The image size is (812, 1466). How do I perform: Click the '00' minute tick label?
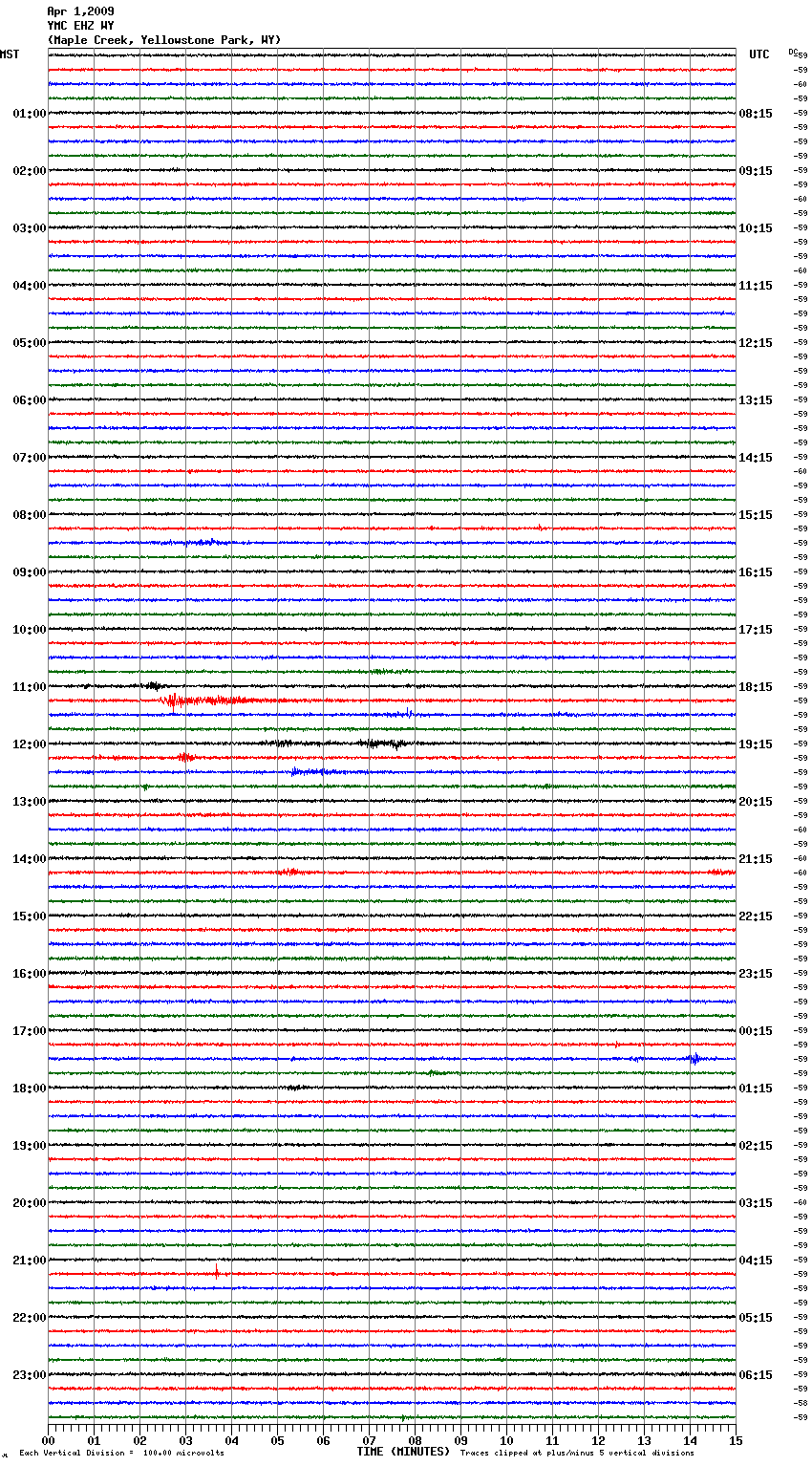point(49,1440)
